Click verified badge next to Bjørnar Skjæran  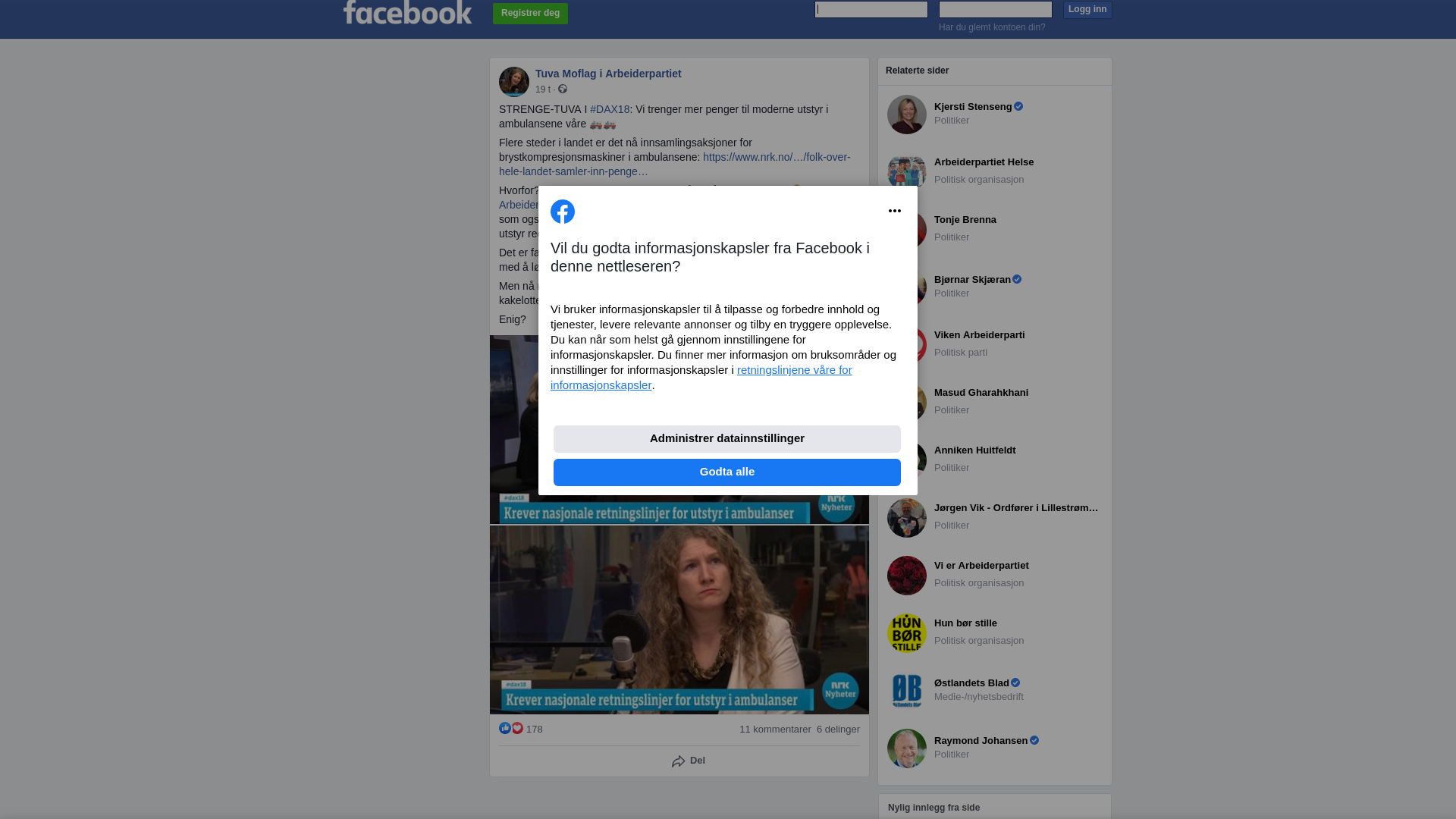click(1017, 280)
